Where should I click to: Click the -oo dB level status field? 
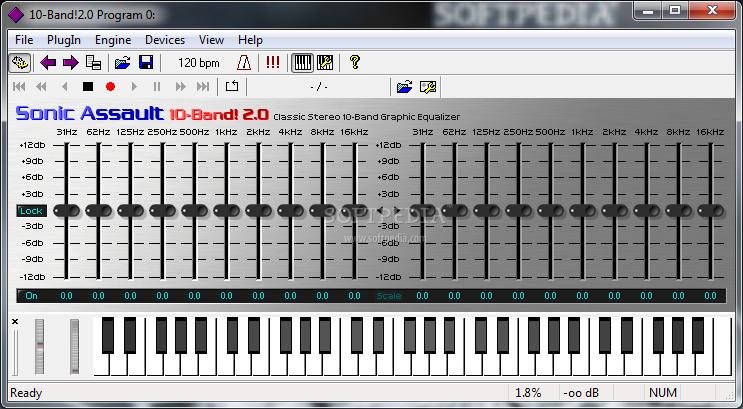coord(580,393)
